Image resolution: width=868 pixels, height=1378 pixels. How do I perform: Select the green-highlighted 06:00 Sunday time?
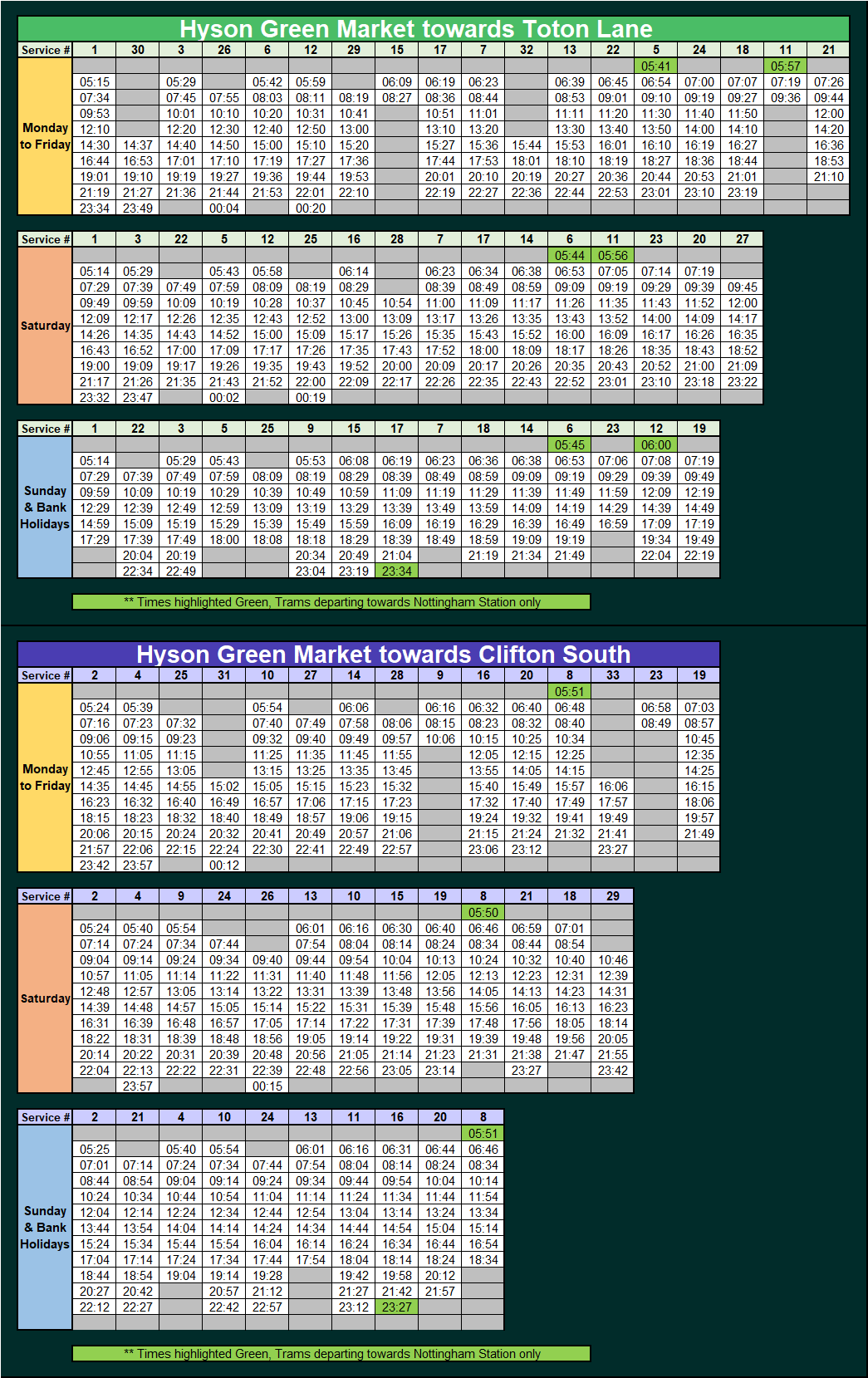656,444
